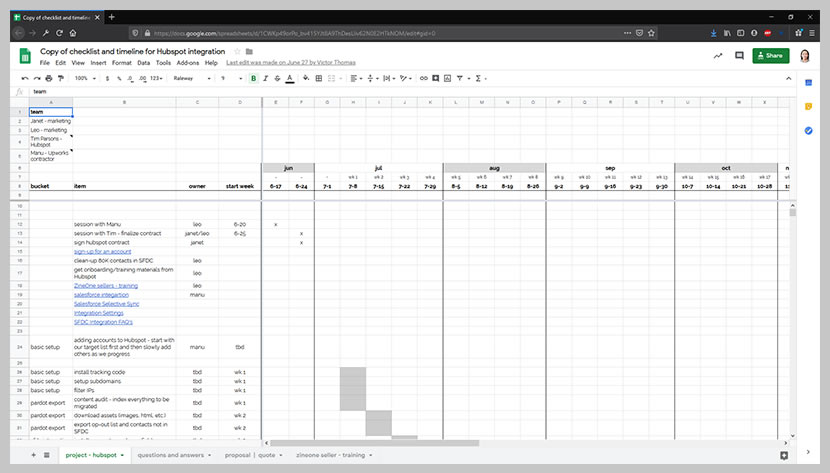Open horizontal align dropdown
Image resolution: width=830 pixels, height=473 pixels.
click(x=356, y=78)
